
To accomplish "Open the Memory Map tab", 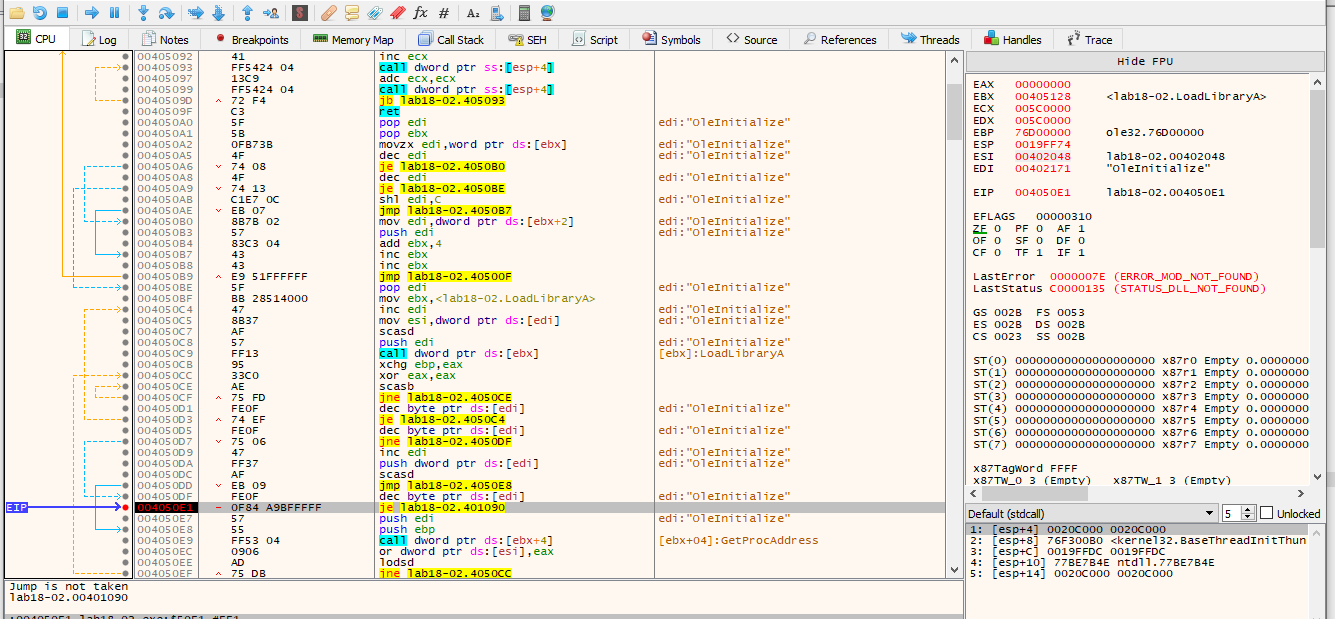I will coord(352,40).
